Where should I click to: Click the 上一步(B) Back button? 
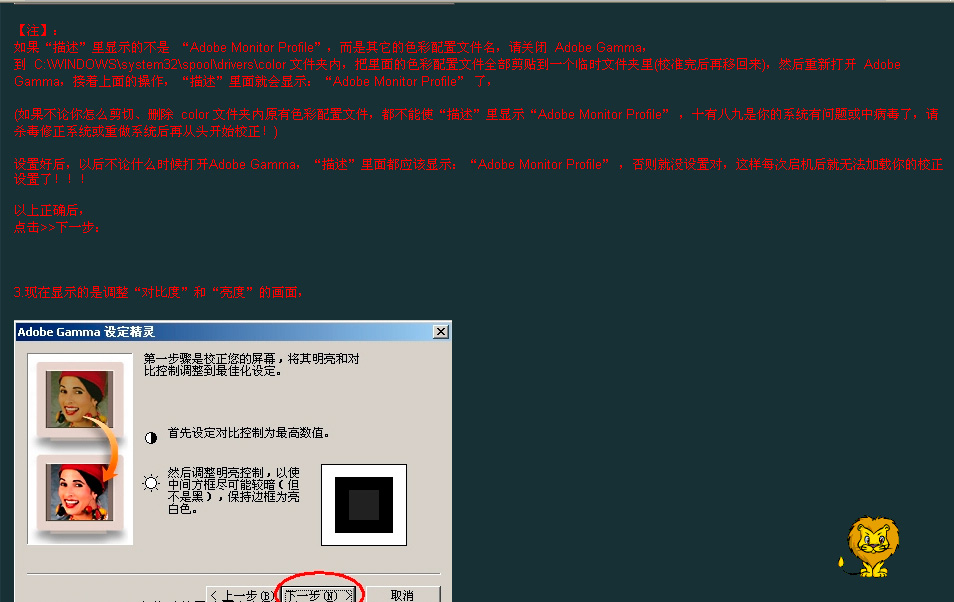pos(242,595)
